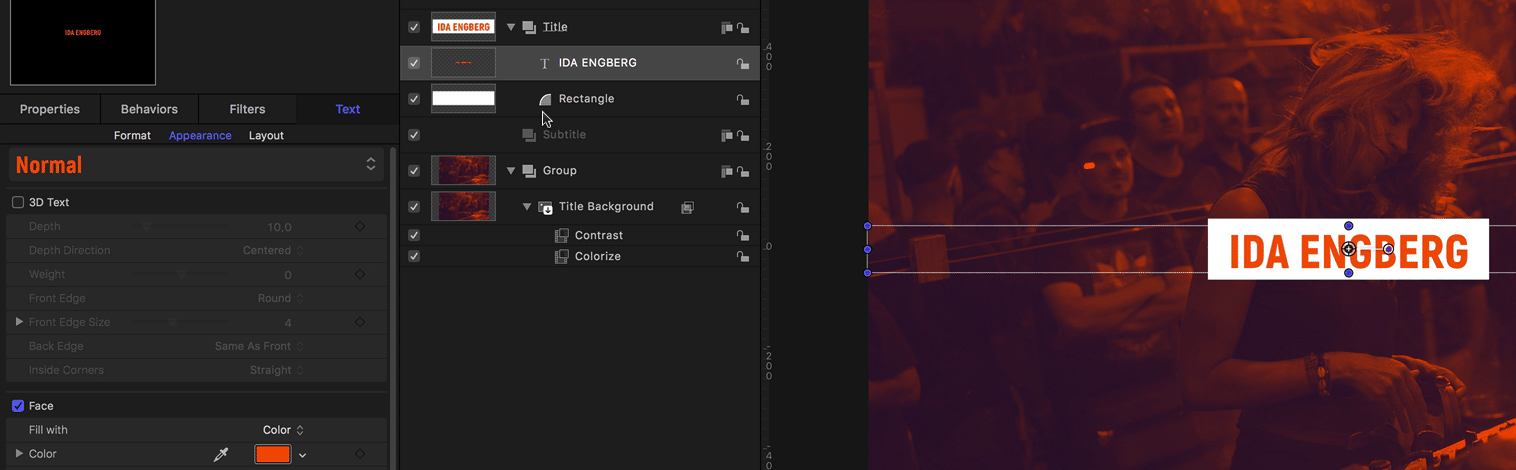1516x470 pixels.
Task: Click the Title group thumbnail
Action: (463, 27)
